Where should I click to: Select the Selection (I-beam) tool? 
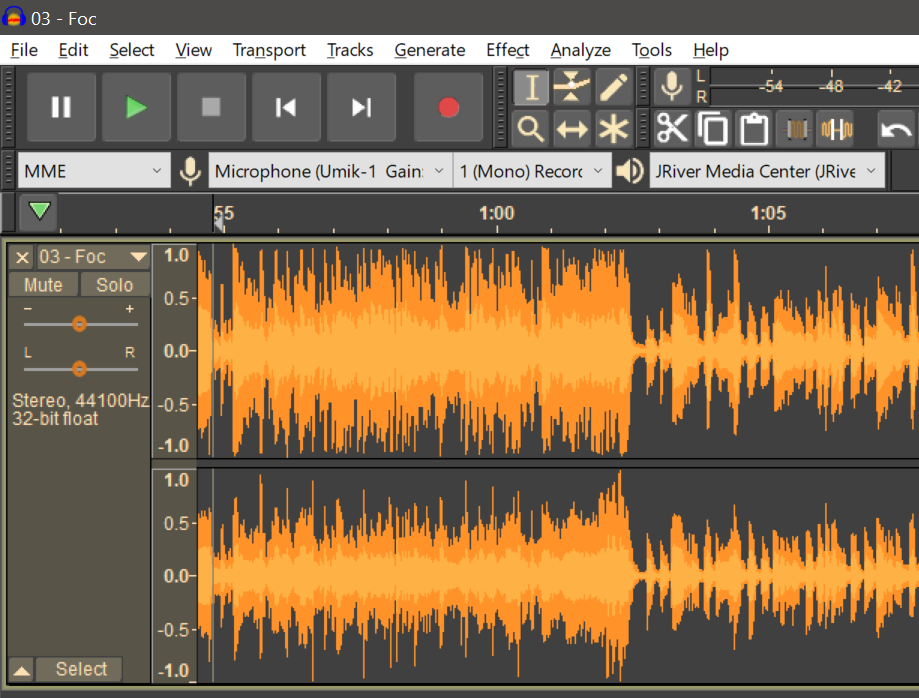531,87
